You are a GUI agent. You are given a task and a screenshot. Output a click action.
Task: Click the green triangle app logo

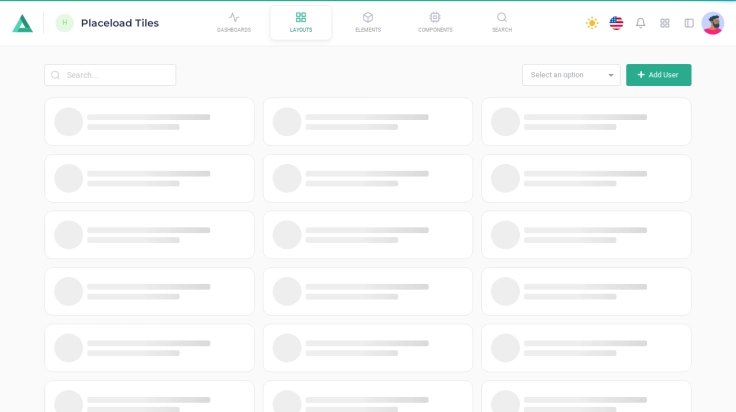point(22,23)
